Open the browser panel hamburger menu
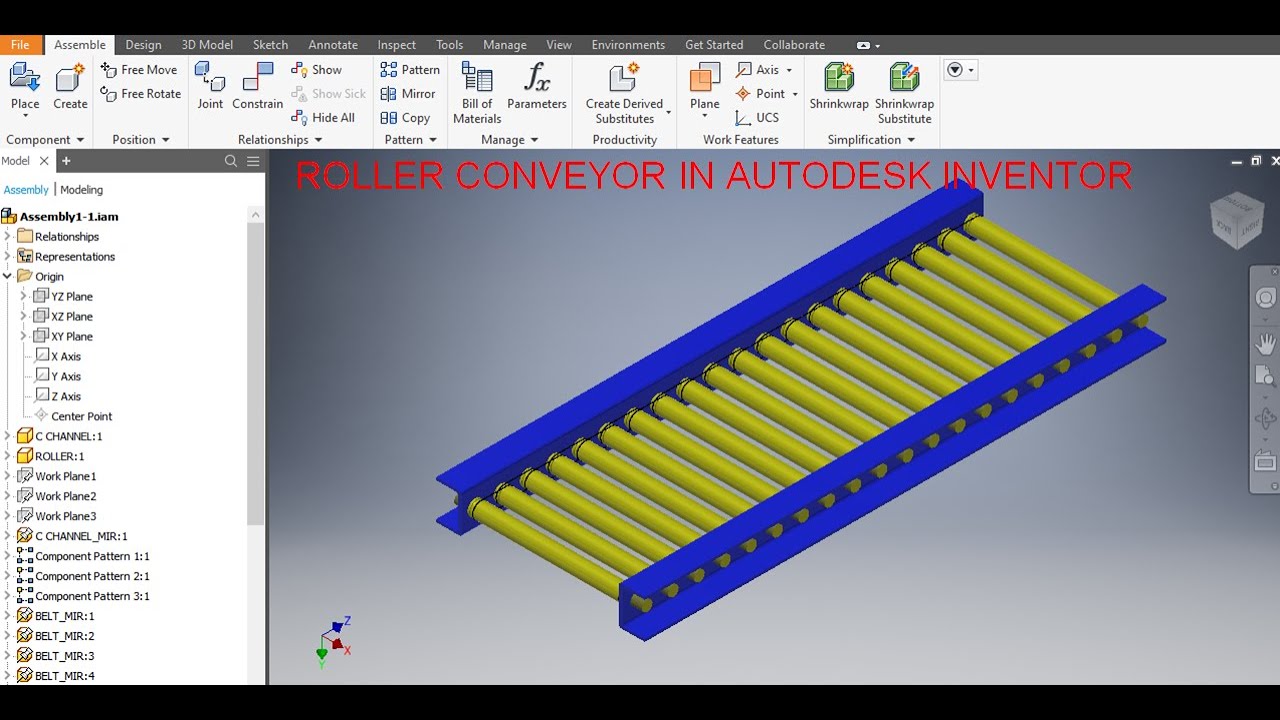The width and height of the screenshot is (1280, 720). (253, 161)
